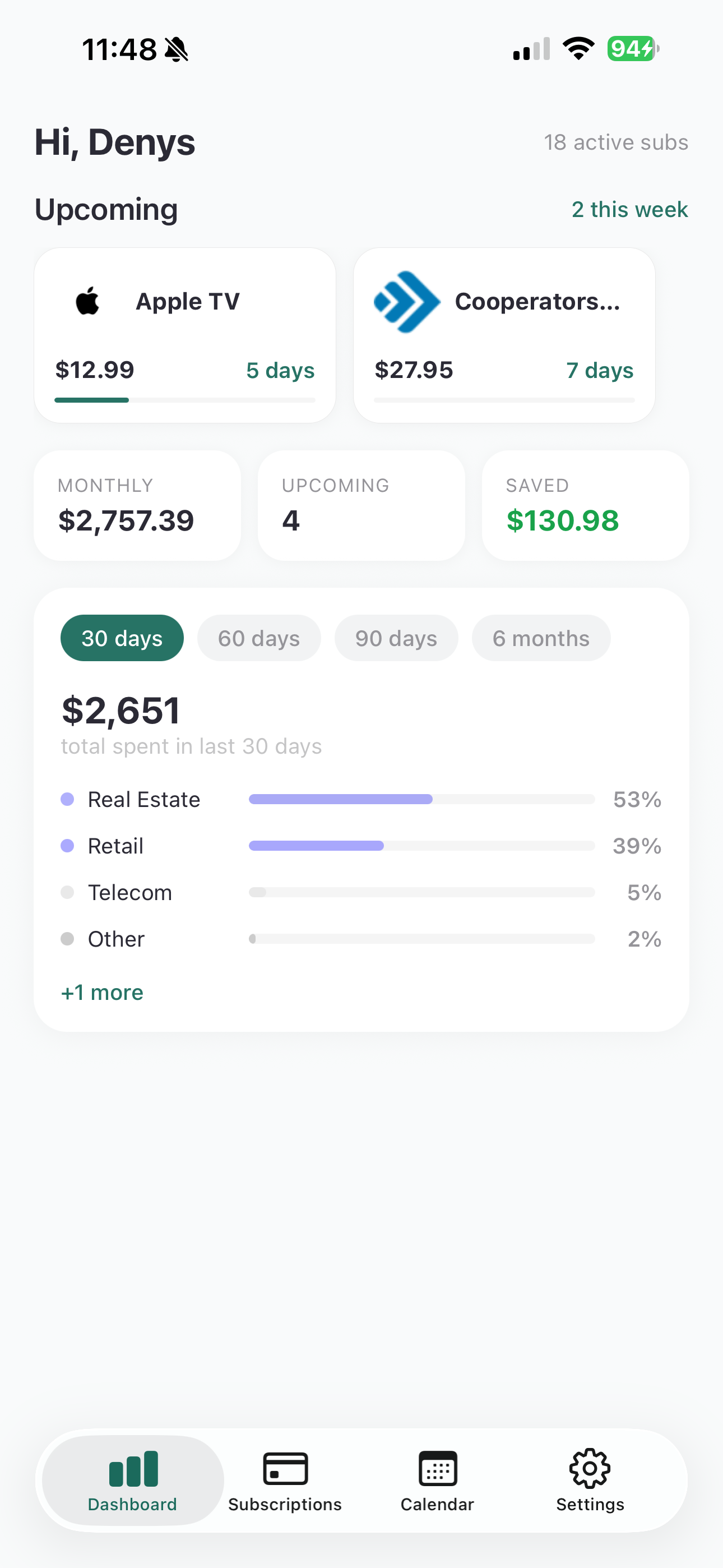This screenshot has width=723, height=1568.
Task: Tap the Cooperators blue arrow logo
Action: (406, 302)
